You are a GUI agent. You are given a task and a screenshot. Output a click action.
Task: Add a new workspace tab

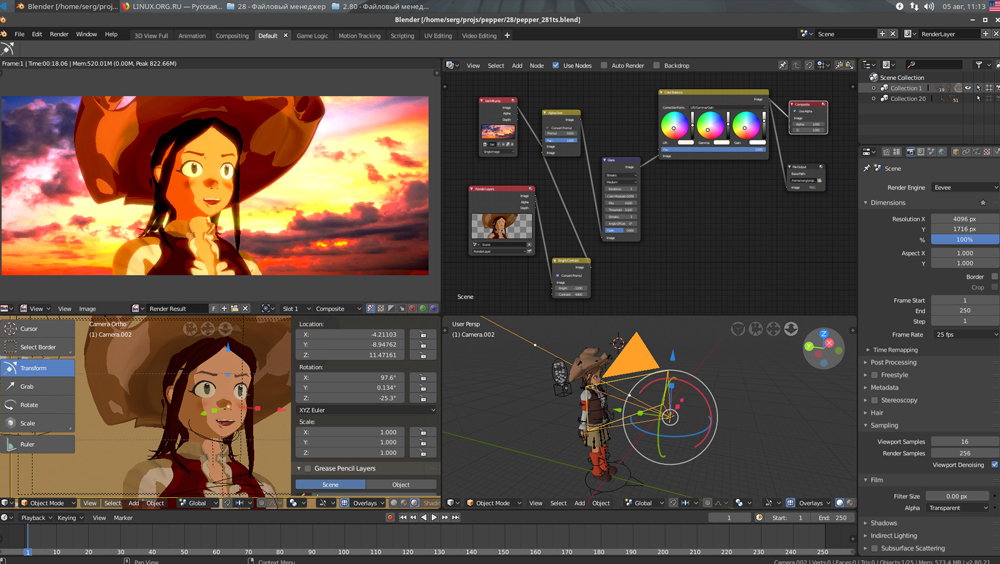pyautogui.click(x=507, y=35)
